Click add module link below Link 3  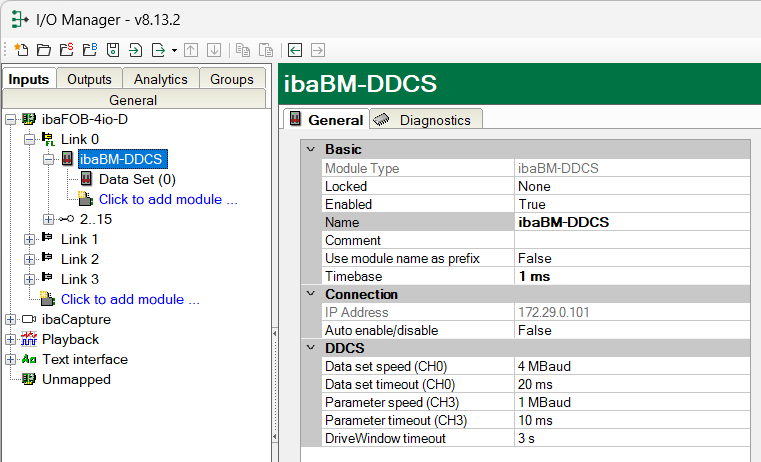pyautogui.click(x=130, y=299)
